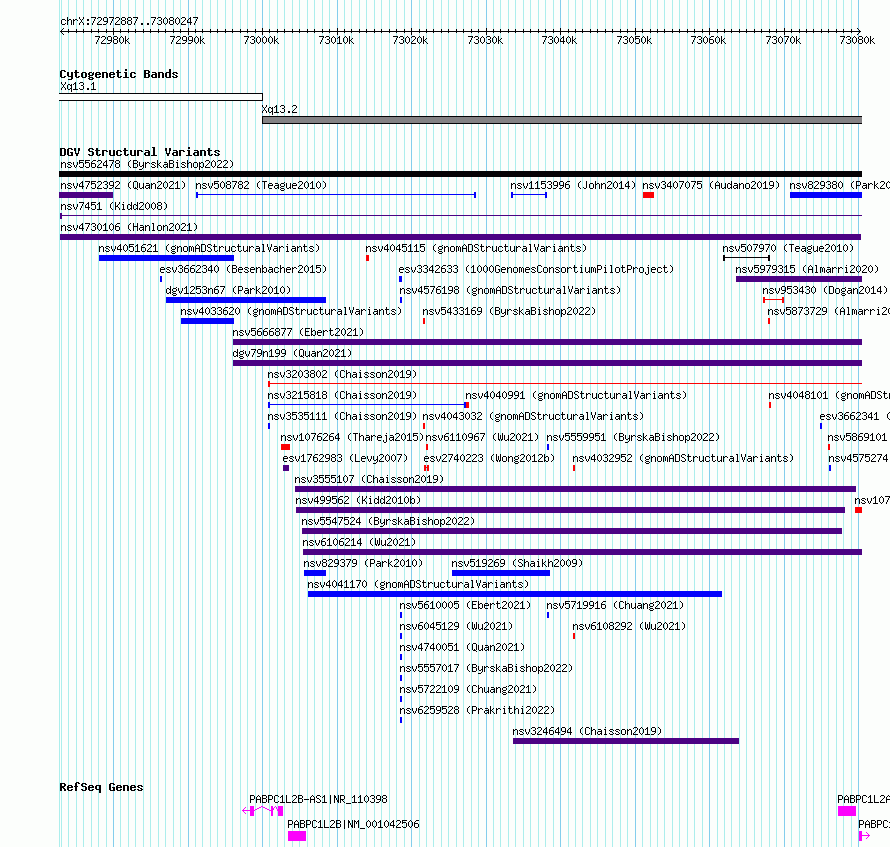Click the chrX:72972887..73080247 coordinate label
The width and height of the screenshot is (890, 847).
129,22
